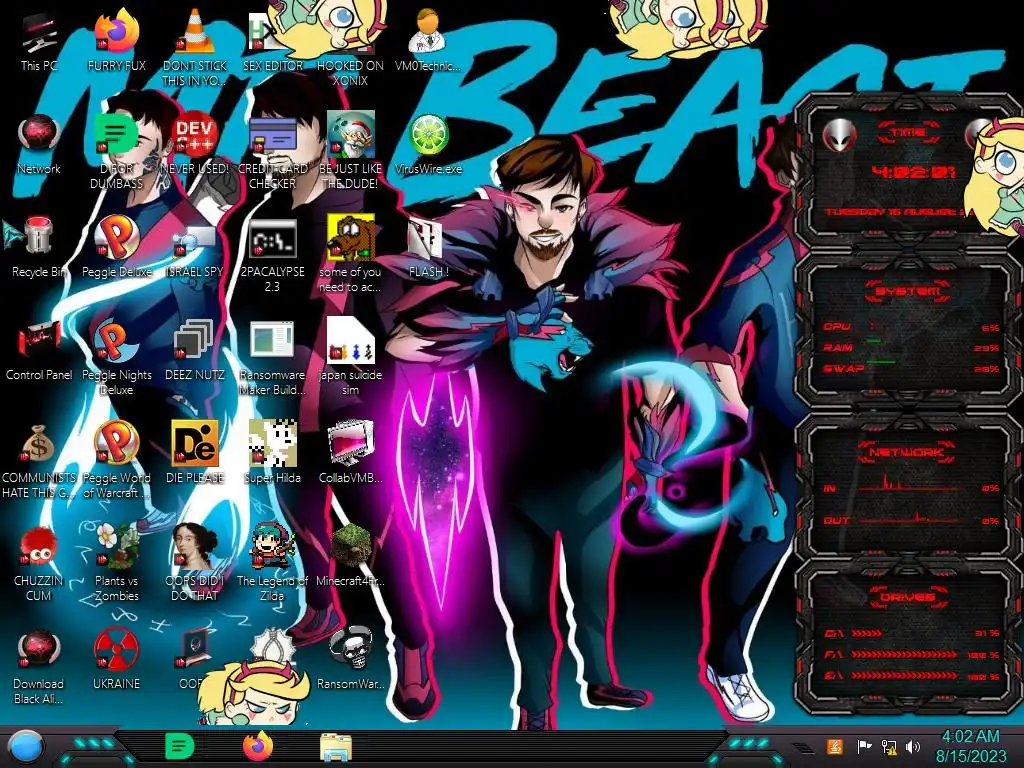This screenshot has width=1024, height=768.
Task: Click the SYSTEM gadget header
Action: pos(907,291)
